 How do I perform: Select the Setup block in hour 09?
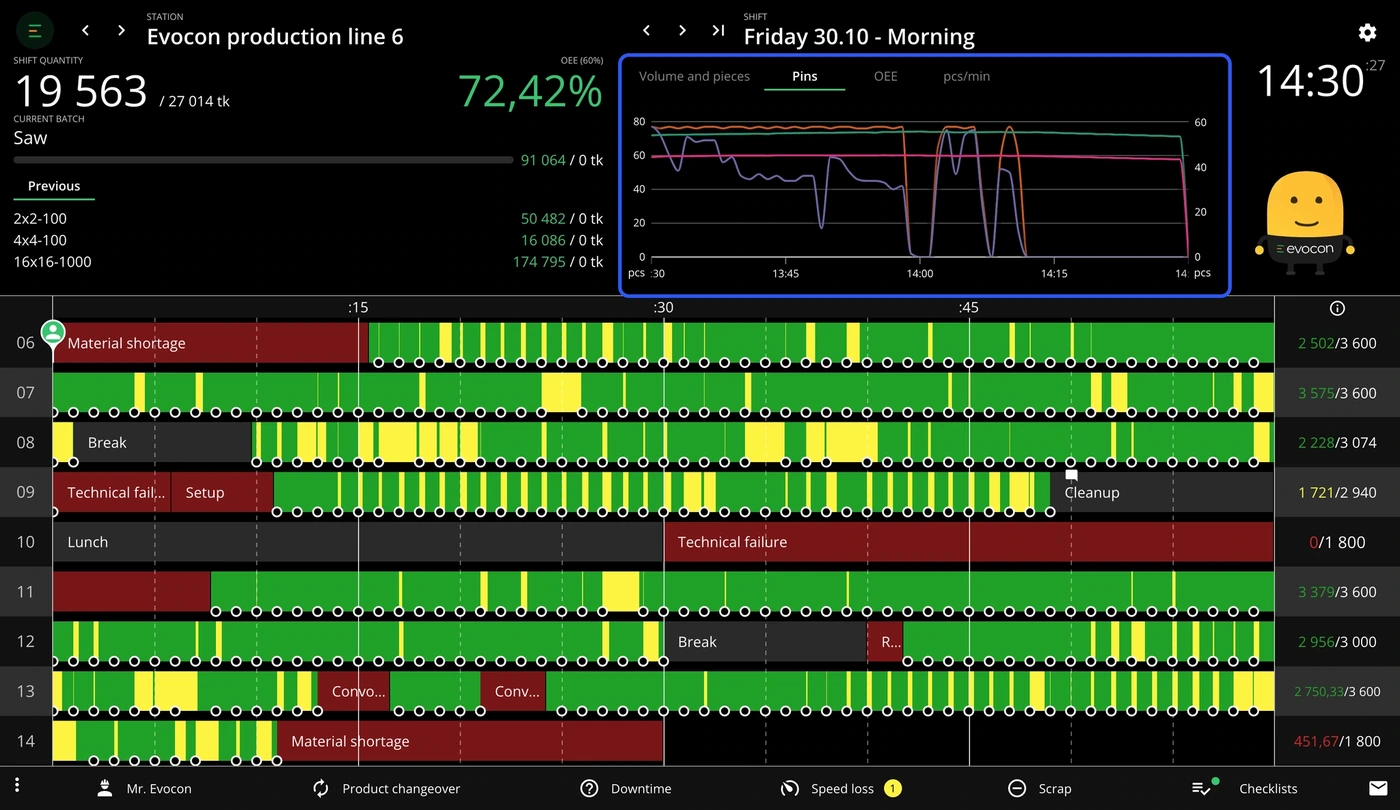[222, 492]
